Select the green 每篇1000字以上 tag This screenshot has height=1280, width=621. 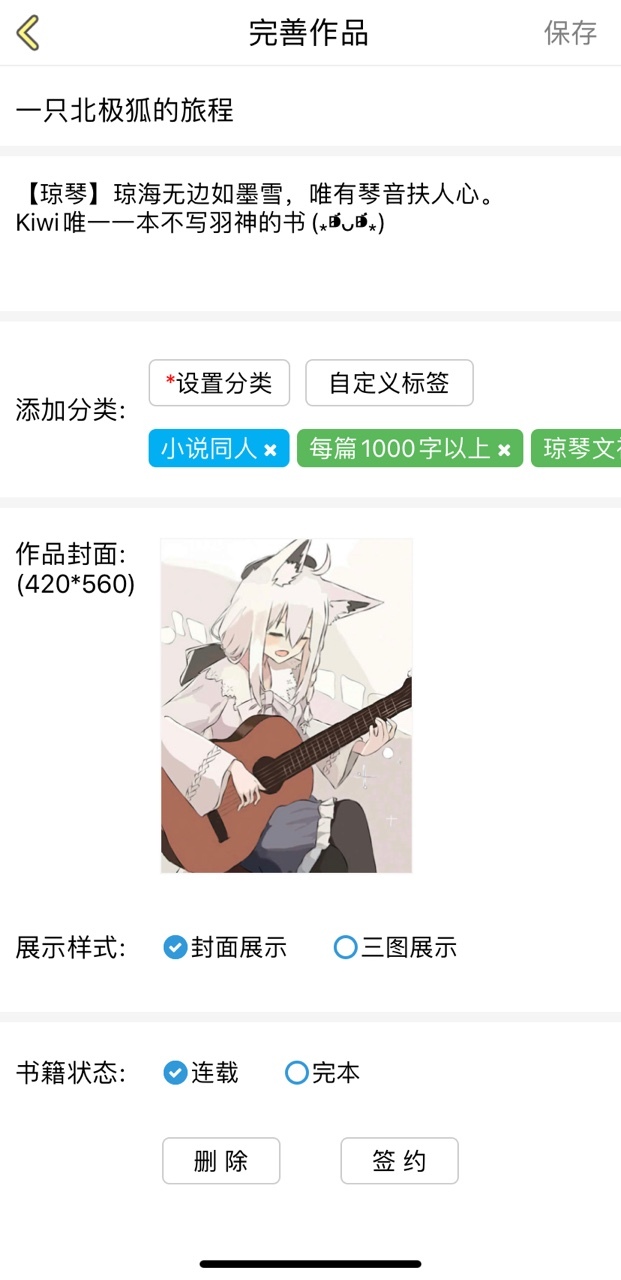click(x=410, y=449)
